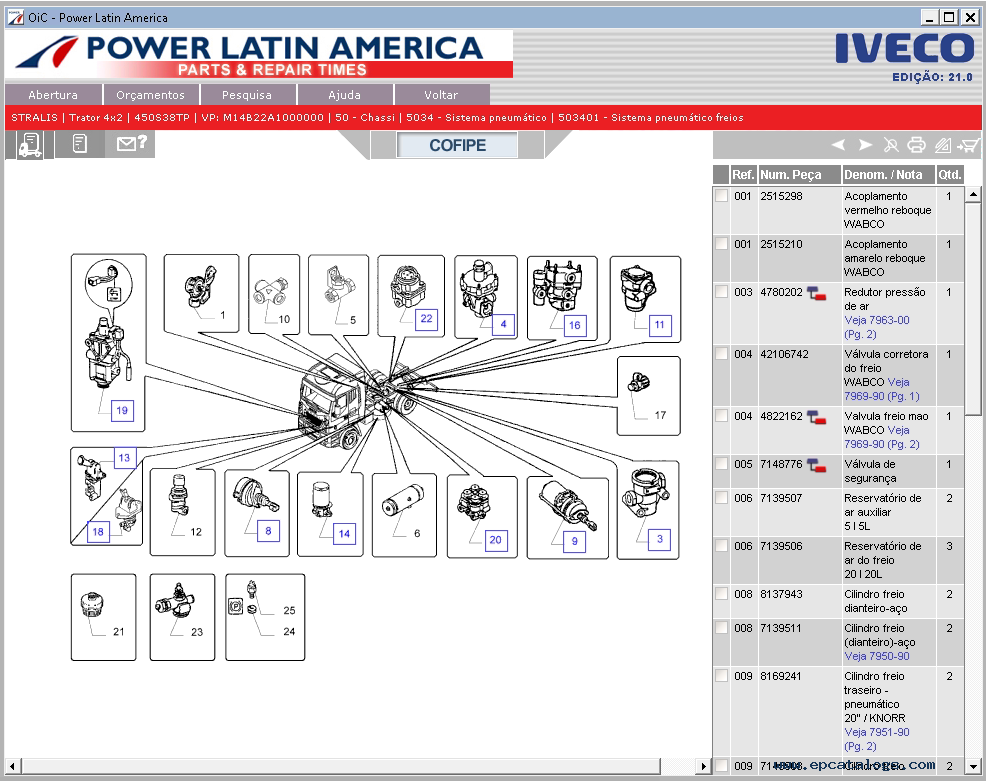Open the Orçamentos menu tab
986x781 pixels.
coord(151,95)
